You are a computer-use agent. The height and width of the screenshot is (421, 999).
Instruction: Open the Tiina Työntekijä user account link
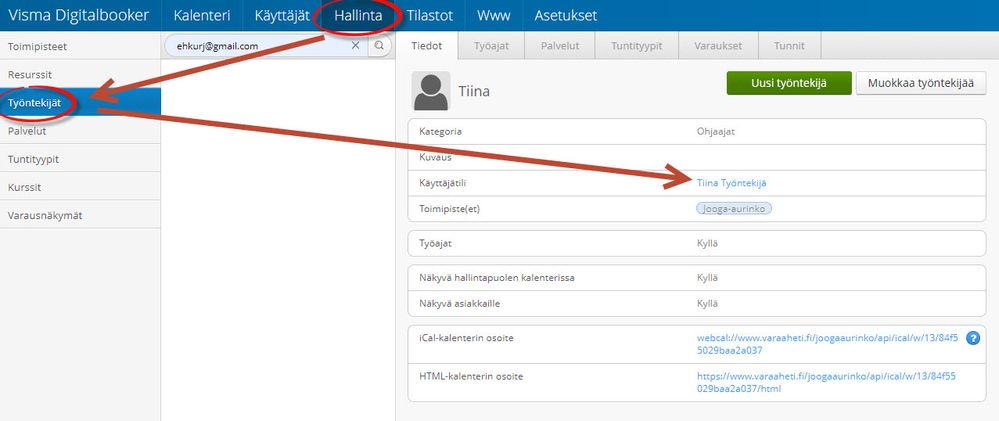[732, 183]
